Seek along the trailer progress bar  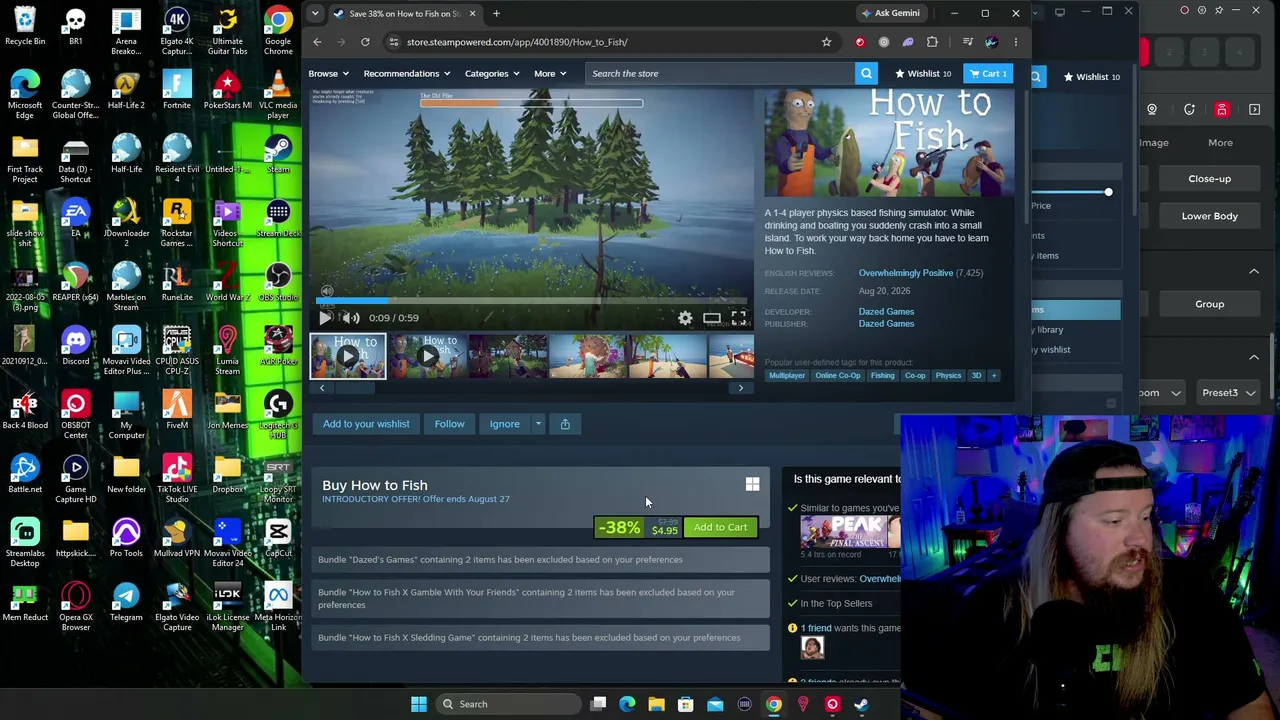pyautogui.click(x=531, y=300)
